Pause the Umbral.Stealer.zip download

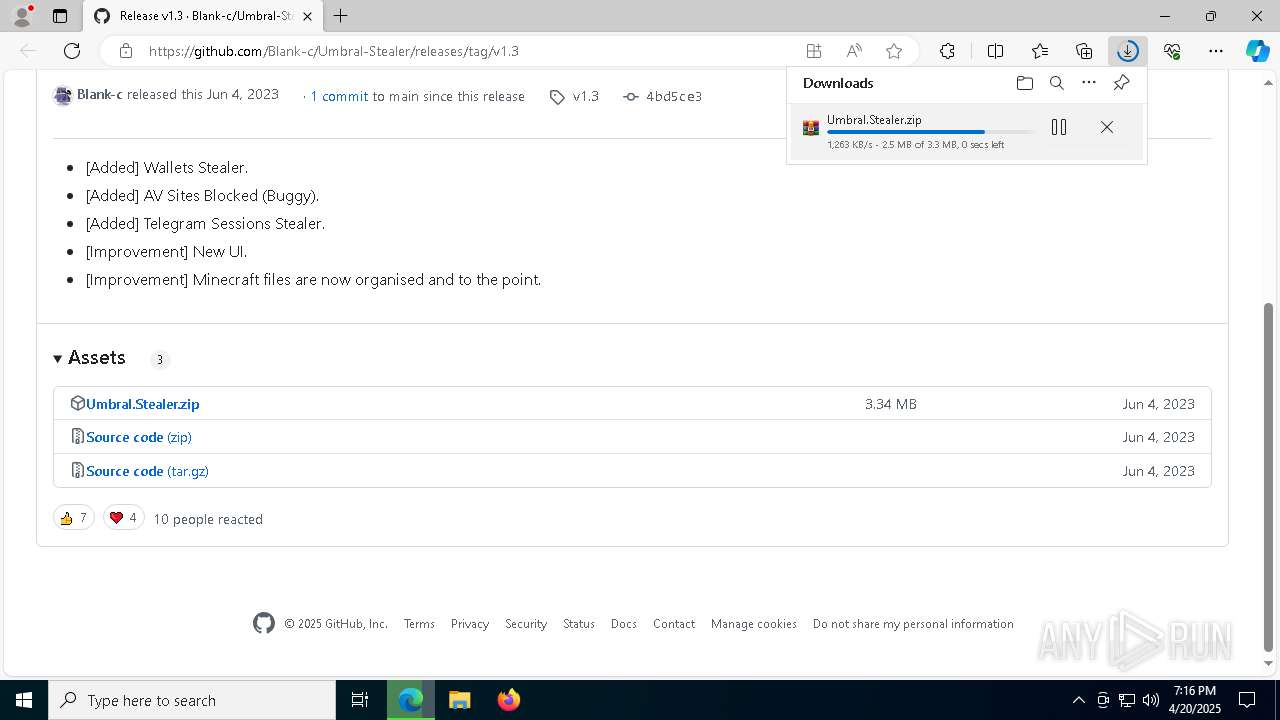(x=1059, y=127)
